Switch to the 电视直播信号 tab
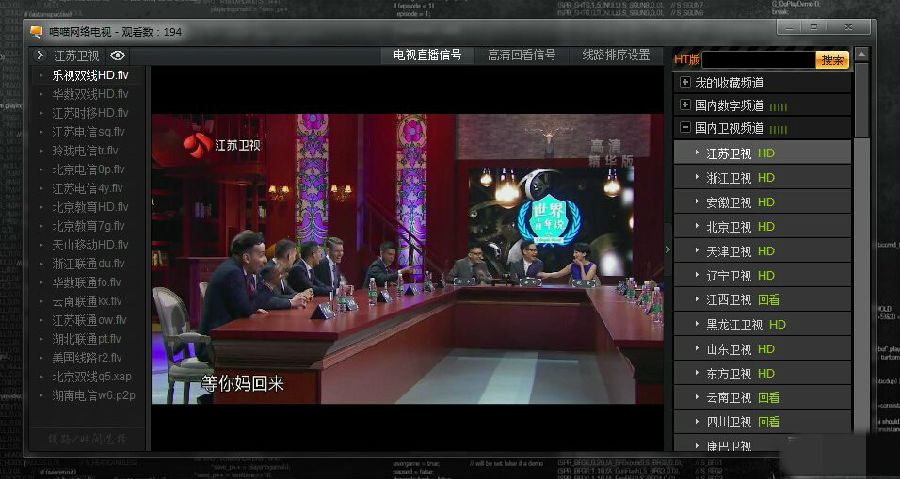The height and width of the screenshot is (479, 900). pos(427,55)
